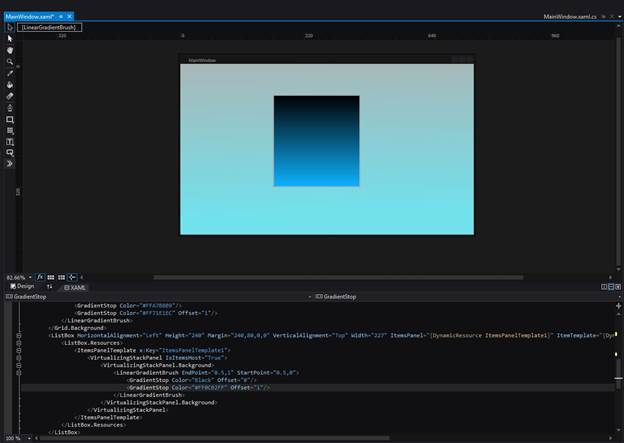
Task: Select the Pan hand tool
Action: (x=10, y=50)
